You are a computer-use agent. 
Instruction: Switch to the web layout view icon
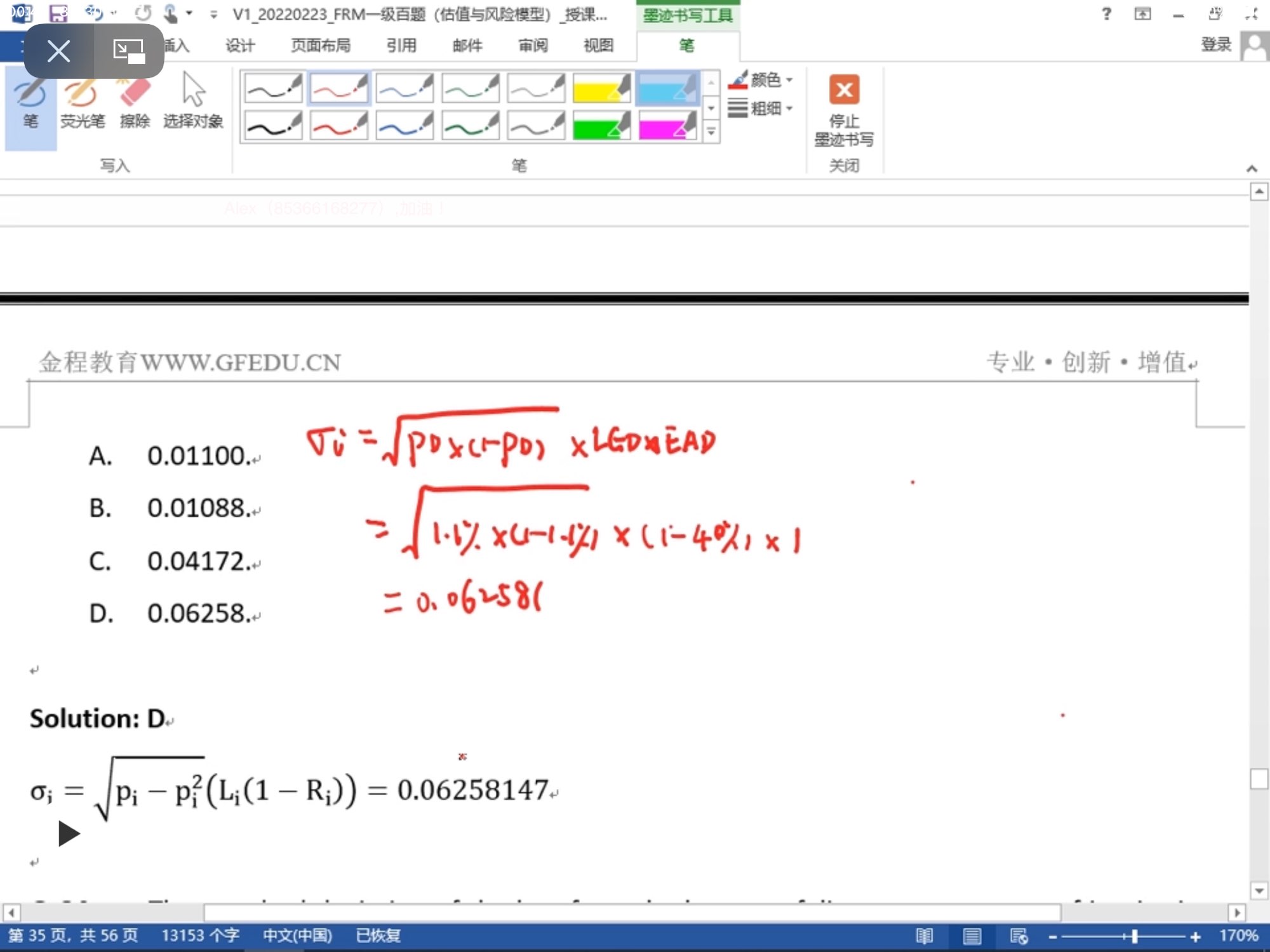coord(1019,935)
